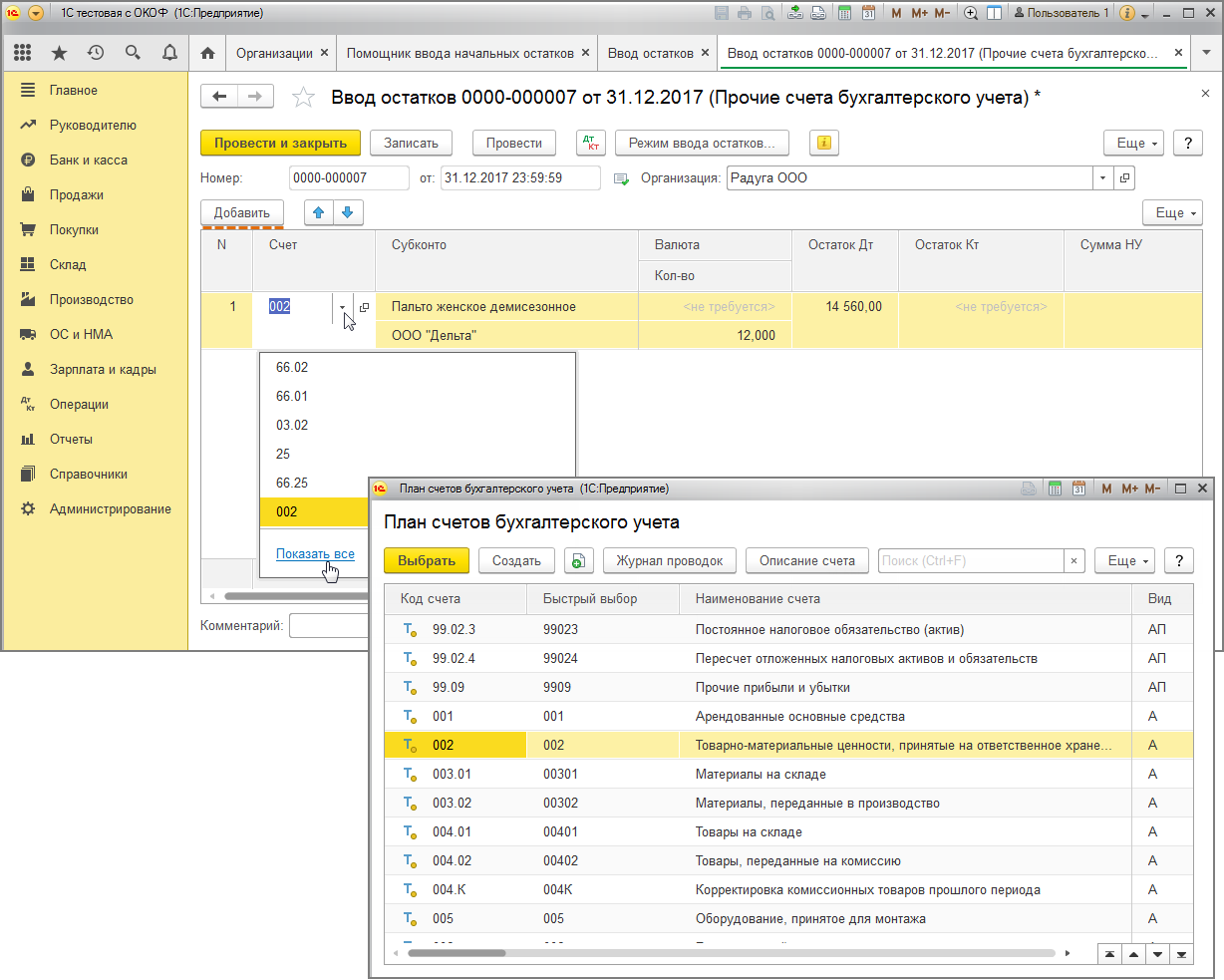Click Выбрать button in chart of accounts
Viewport: 1224px width, 980px height.
click(427, 560)
